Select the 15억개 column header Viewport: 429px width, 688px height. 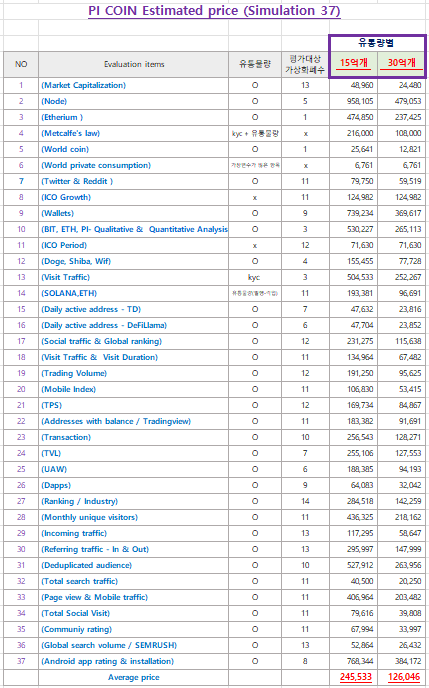tap(354, 63)
